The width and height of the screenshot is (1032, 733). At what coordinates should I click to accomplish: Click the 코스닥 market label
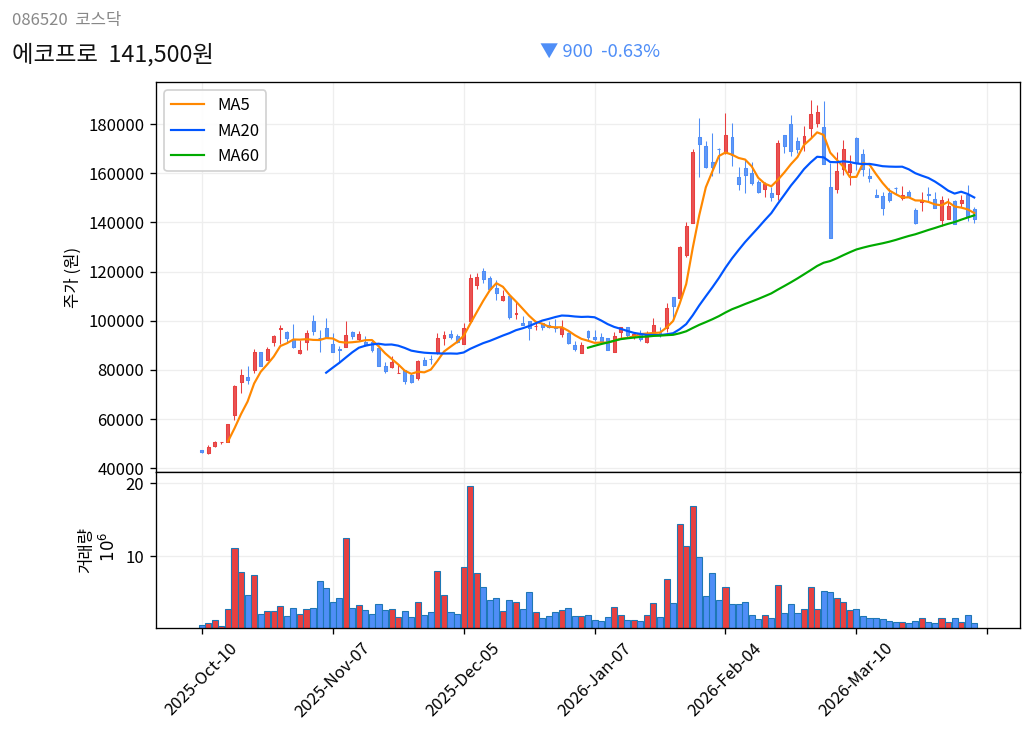click(x=97, y=19)
